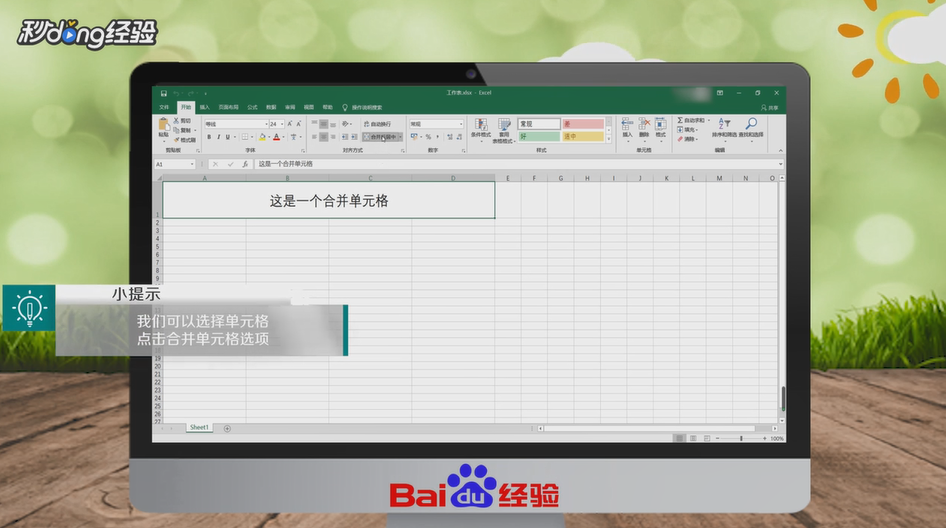946x528 pixels.
Task: Click the Insert cells icon
Action: point(627,124)
